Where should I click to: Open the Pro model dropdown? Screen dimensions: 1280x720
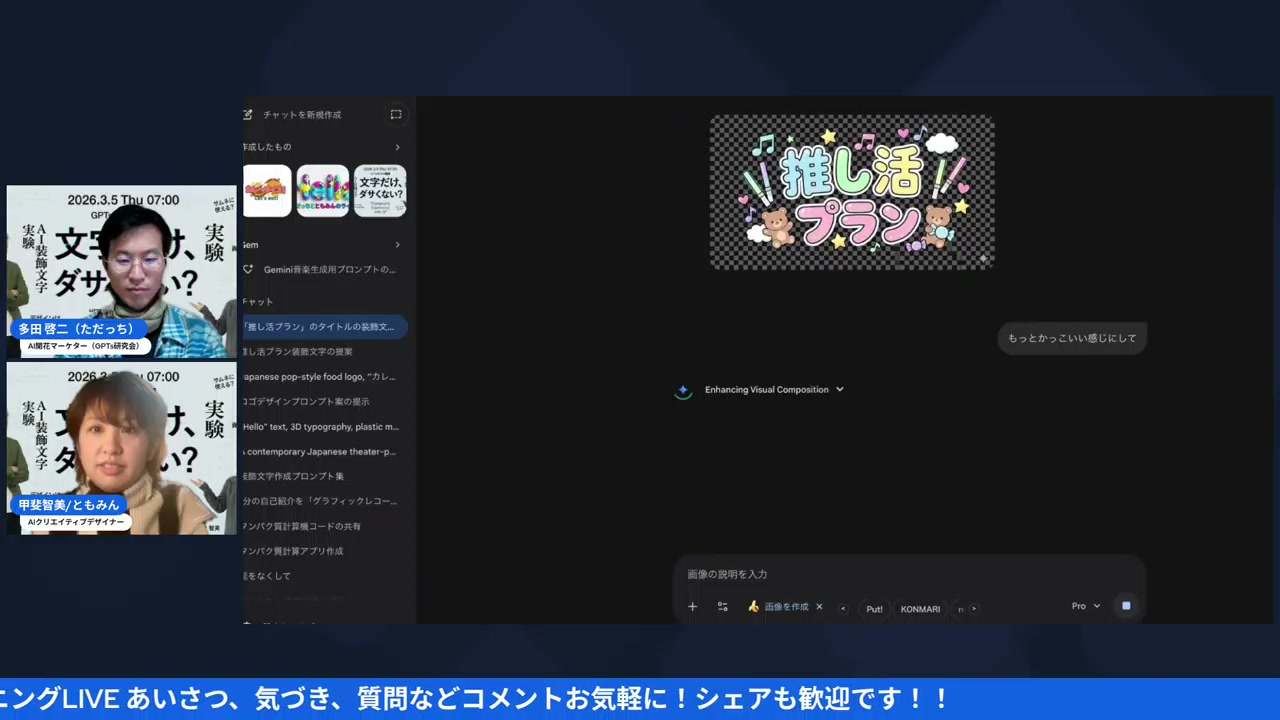1085,605
